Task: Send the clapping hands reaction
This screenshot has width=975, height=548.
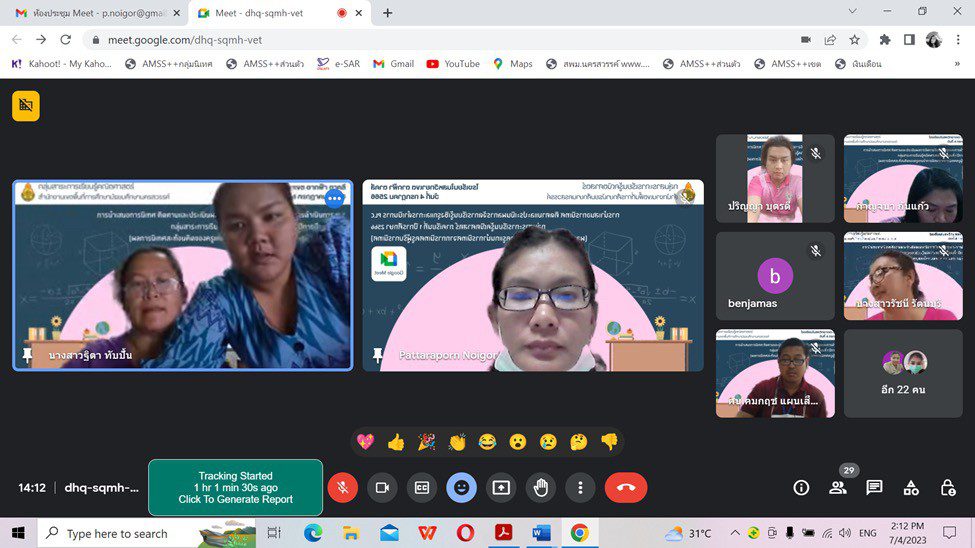Action: tap(457, 442)
